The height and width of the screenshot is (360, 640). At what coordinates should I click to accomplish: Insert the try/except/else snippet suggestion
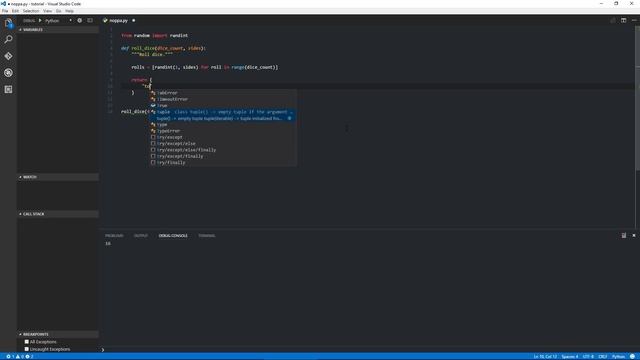coord(222,144)
